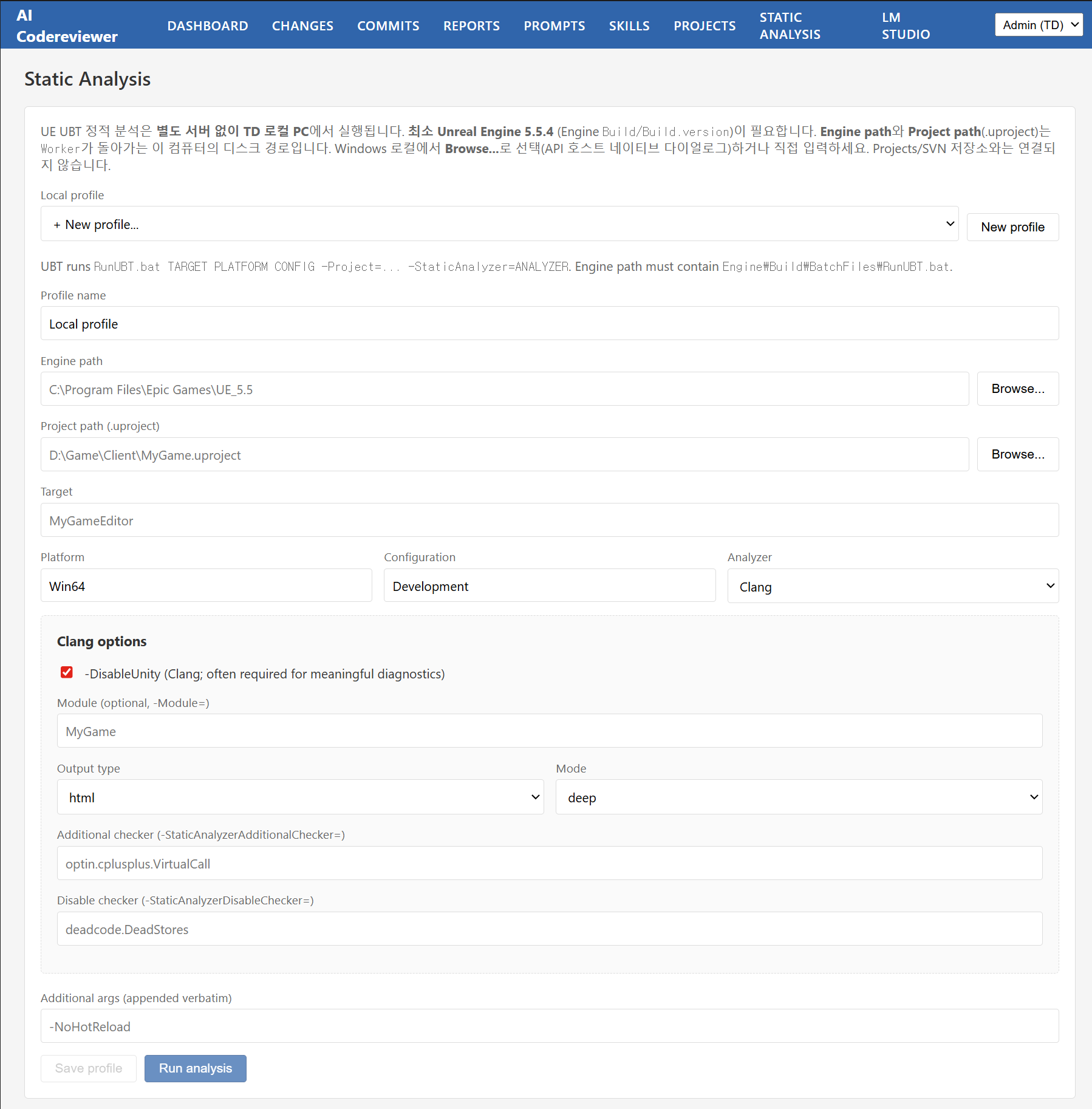Open LM Studio page
This screenshot has width=1092, height=1109.
tap(906, 26)
